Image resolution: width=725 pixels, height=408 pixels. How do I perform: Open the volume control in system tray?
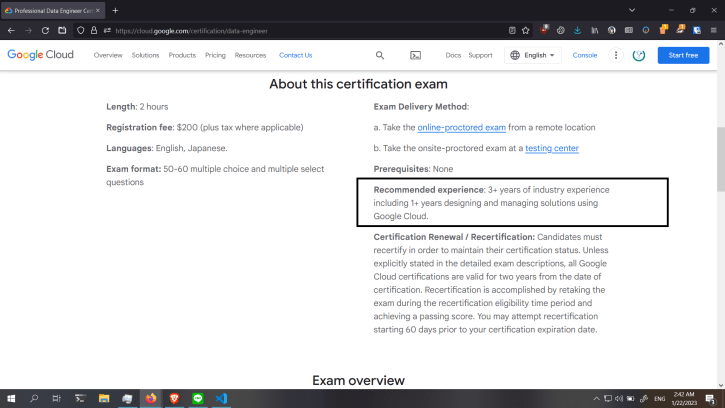tap(619, 398)
